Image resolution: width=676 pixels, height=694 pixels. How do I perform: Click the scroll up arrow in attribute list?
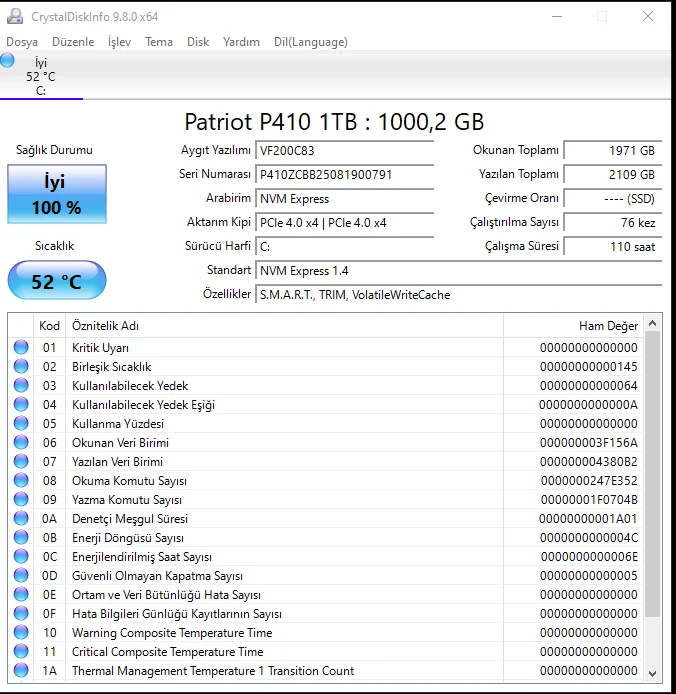tap(652, 324)
